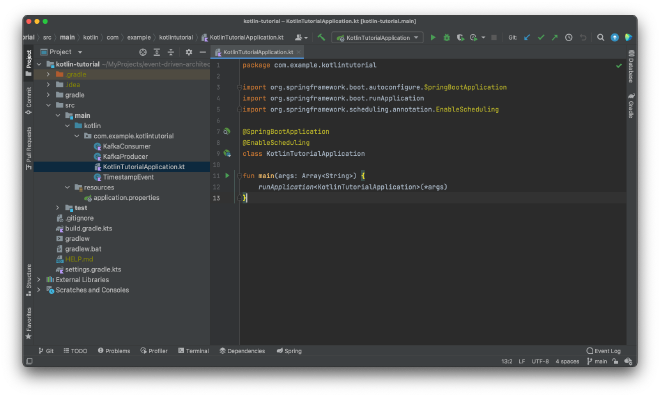Image resolution: width=660 pixels, height=397 pixels.
Task: Update project with blue Git arrow
Action: [x=527, y=37]
